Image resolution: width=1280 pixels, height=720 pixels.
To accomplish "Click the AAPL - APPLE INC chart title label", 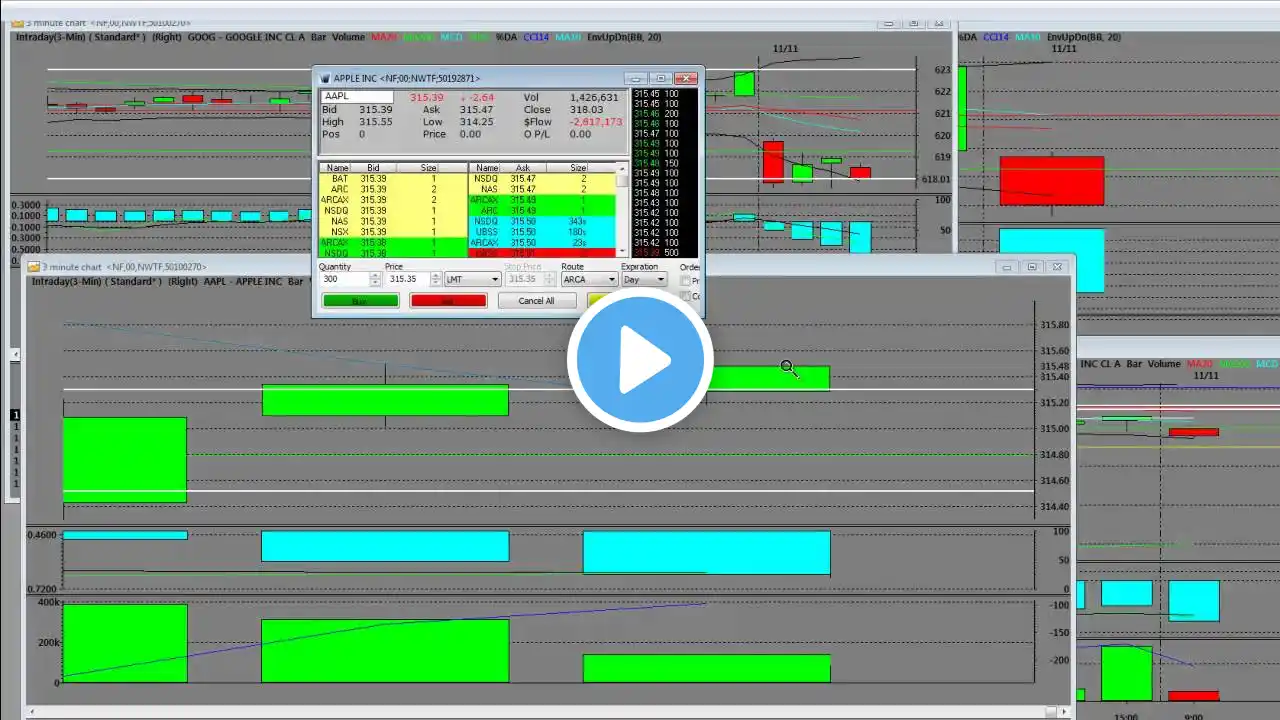I will (x=243, y=282).
